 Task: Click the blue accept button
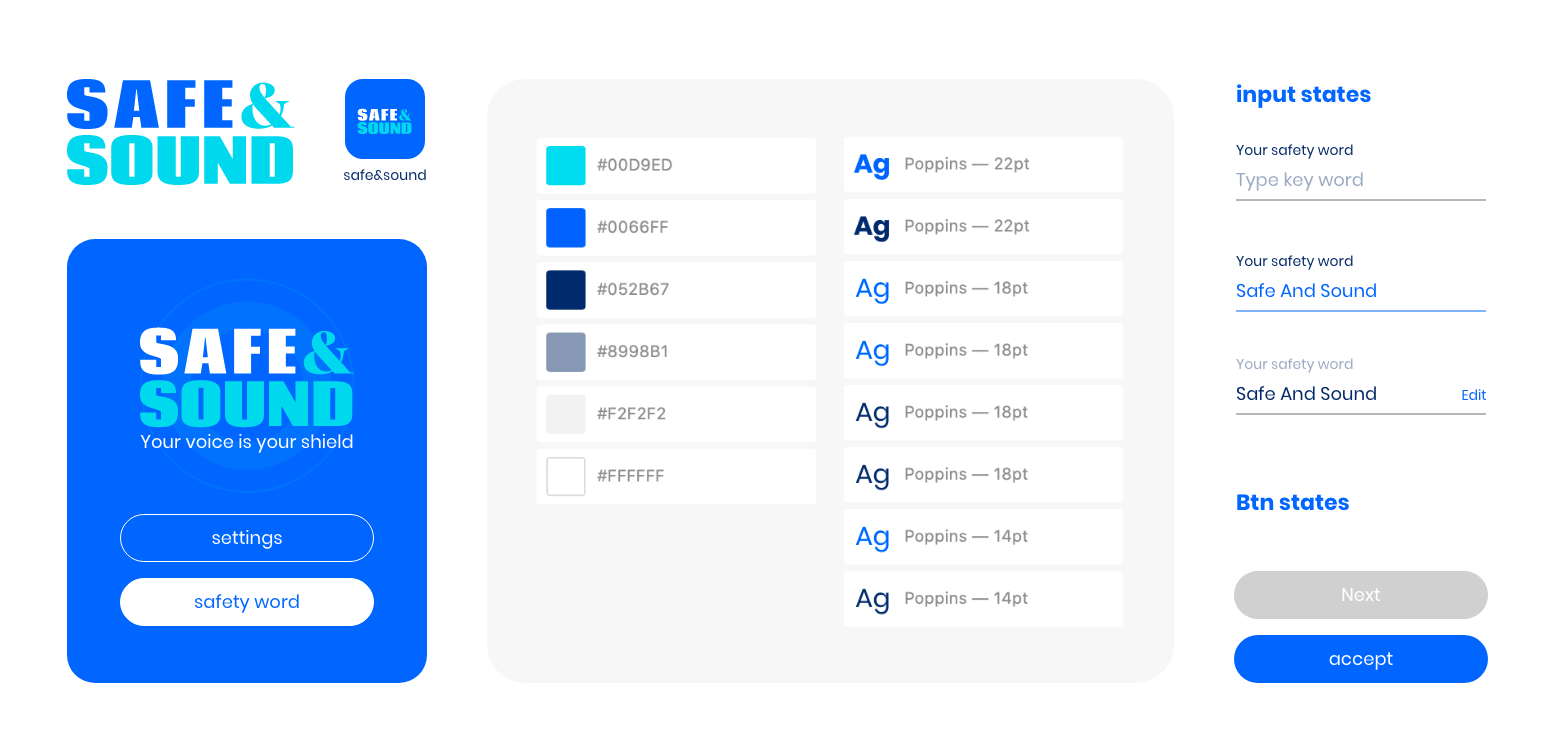(1360, 659)
